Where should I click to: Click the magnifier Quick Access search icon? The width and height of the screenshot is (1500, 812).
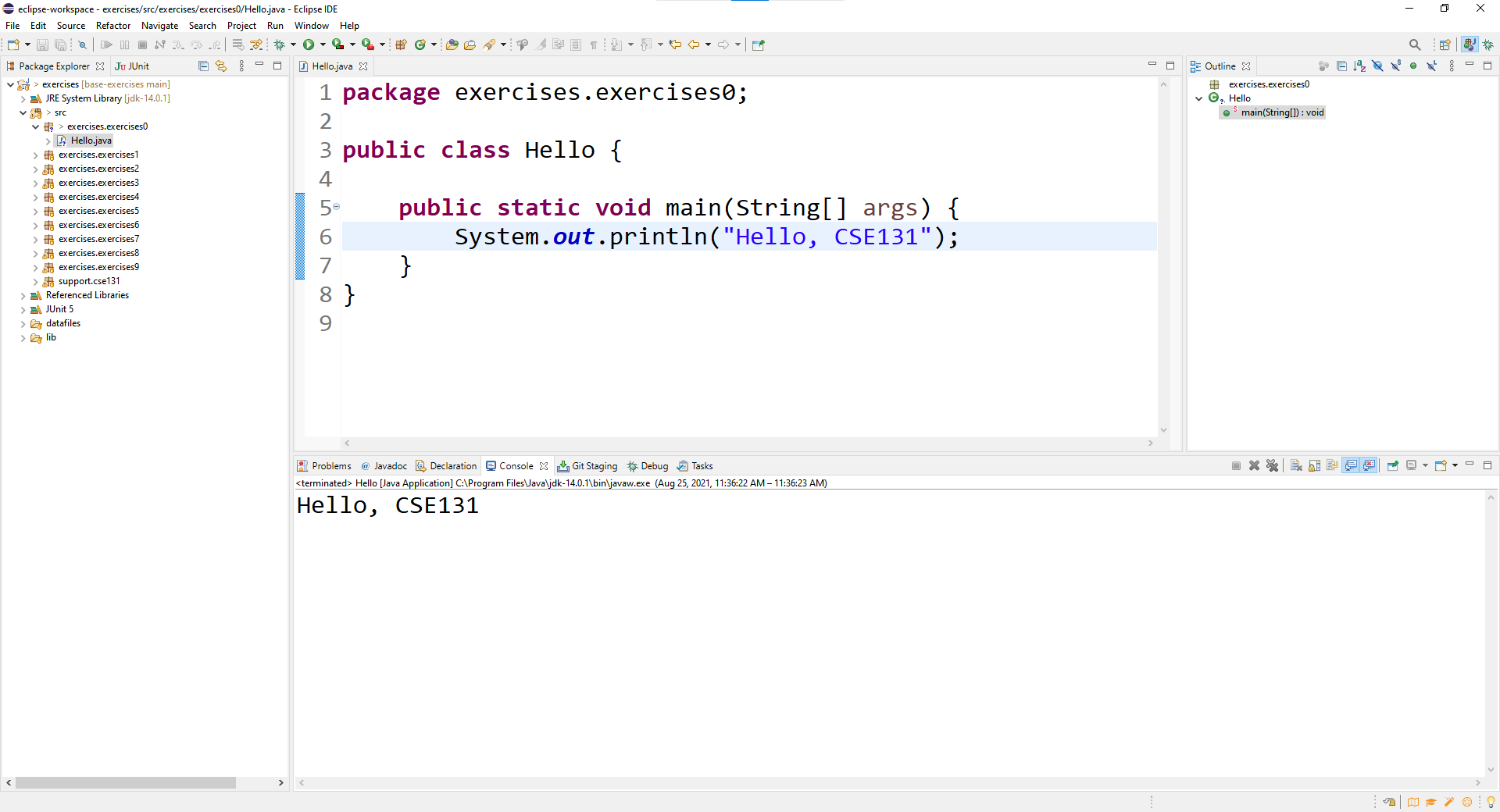pyautogui.click(x=1415, y=45)
